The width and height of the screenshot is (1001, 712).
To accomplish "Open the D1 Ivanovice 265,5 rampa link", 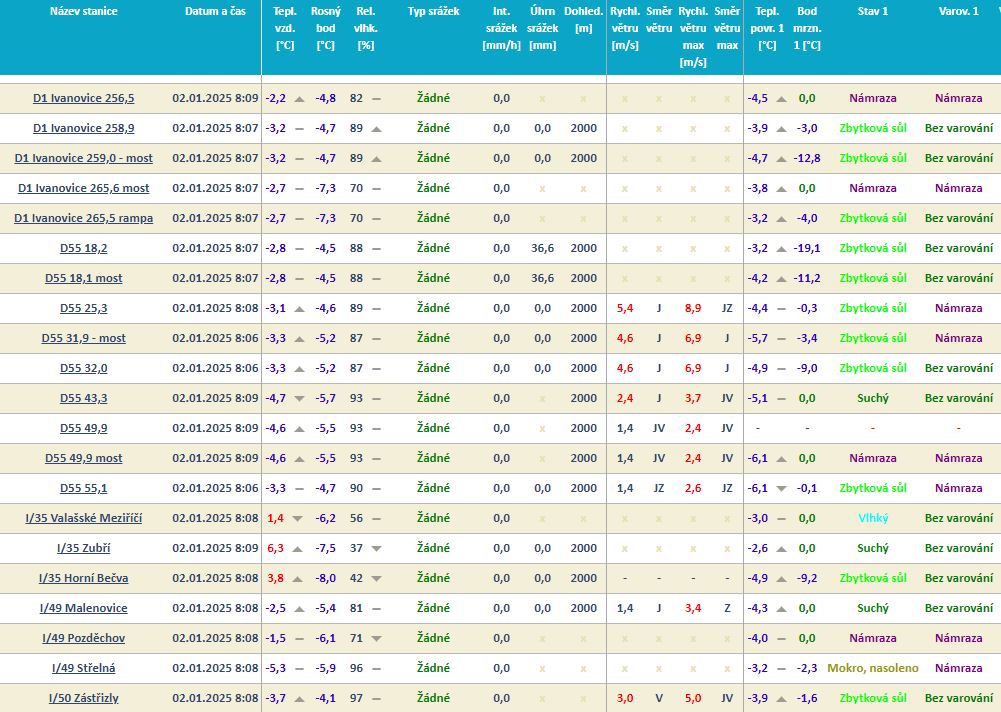I will click(x=83, y=218).
